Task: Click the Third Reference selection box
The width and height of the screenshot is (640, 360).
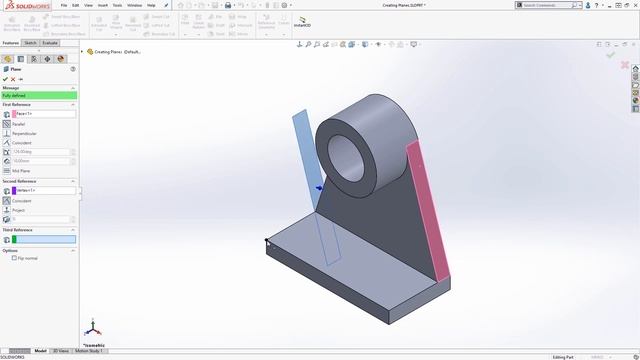Action: click(44, 240)
